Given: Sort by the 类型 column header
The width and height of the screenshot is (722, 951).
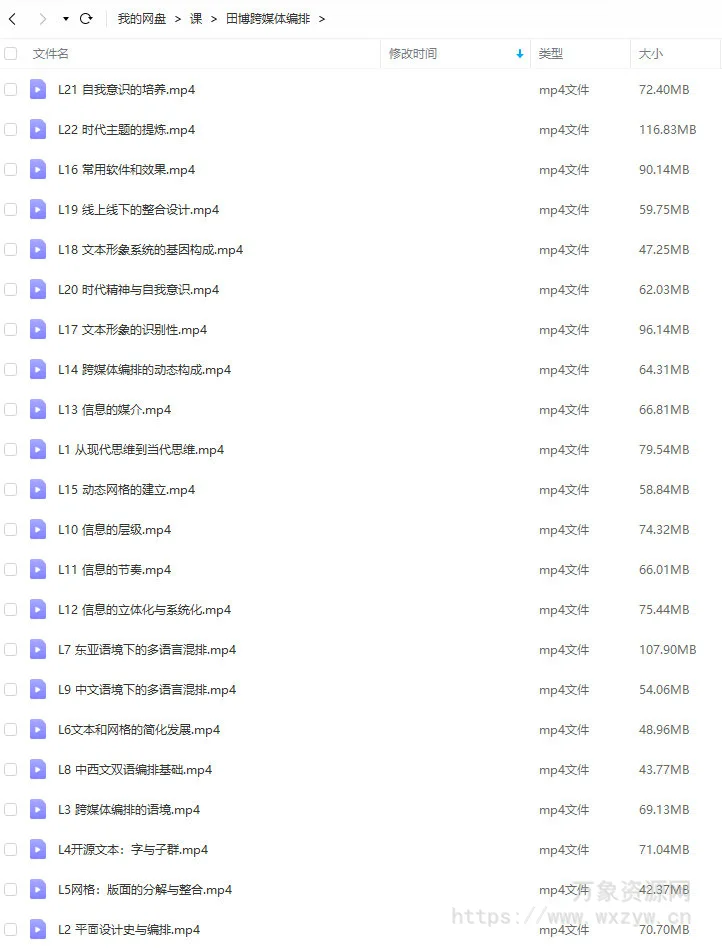Looking at the screenshot, I should 550,54.
